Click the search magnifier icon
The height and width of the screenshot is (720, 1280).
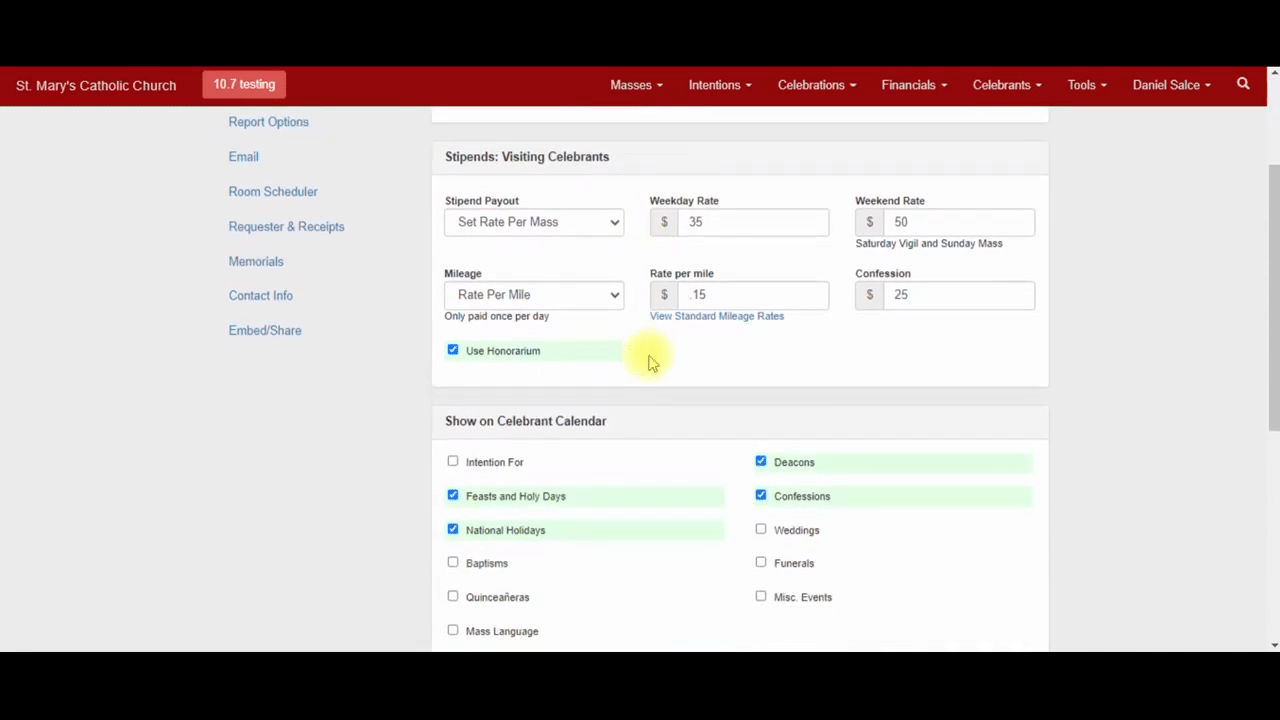click(x=1243, y=84)
